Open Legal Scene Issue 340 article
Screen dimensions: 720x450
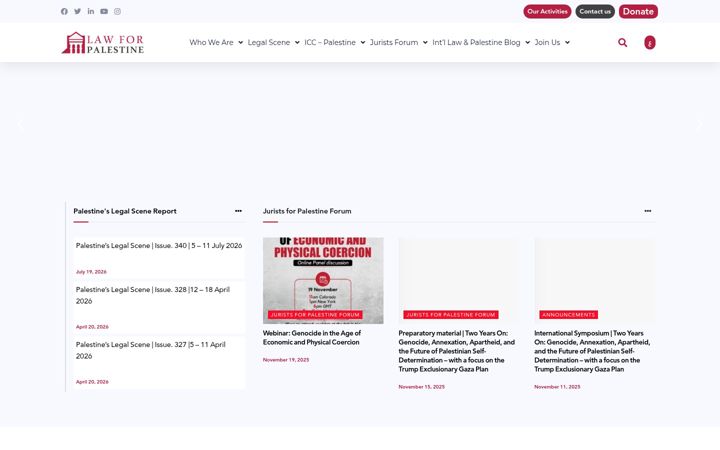(x=159, y=246)
